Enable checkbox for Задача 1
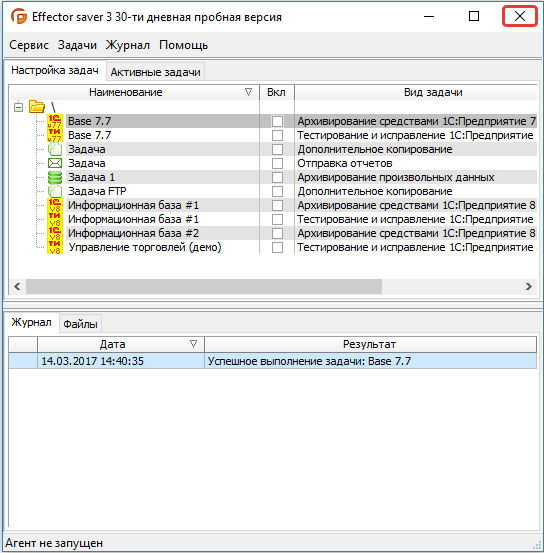544x553 pixels. click(277, 177)
